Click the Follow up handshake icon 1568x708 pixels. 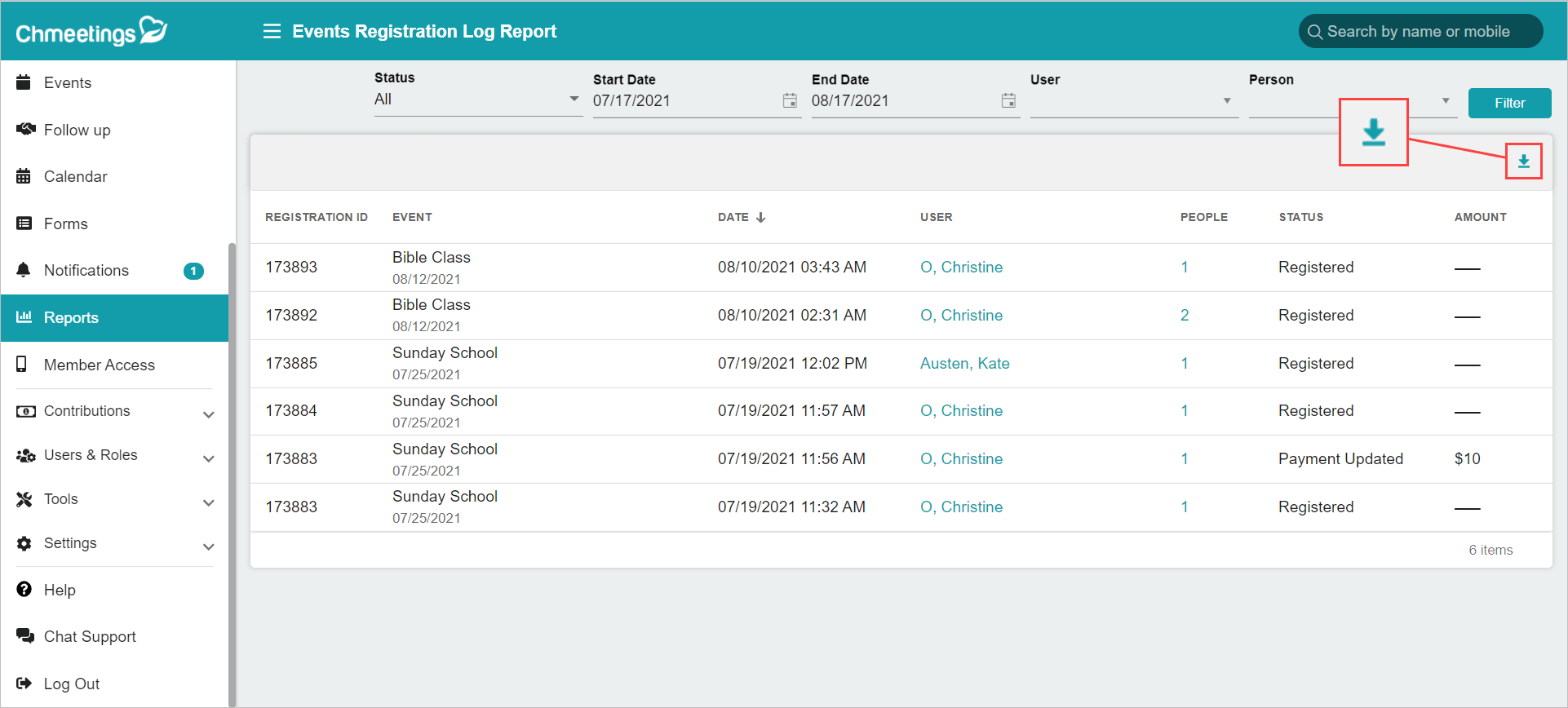[x=25, y=129]
